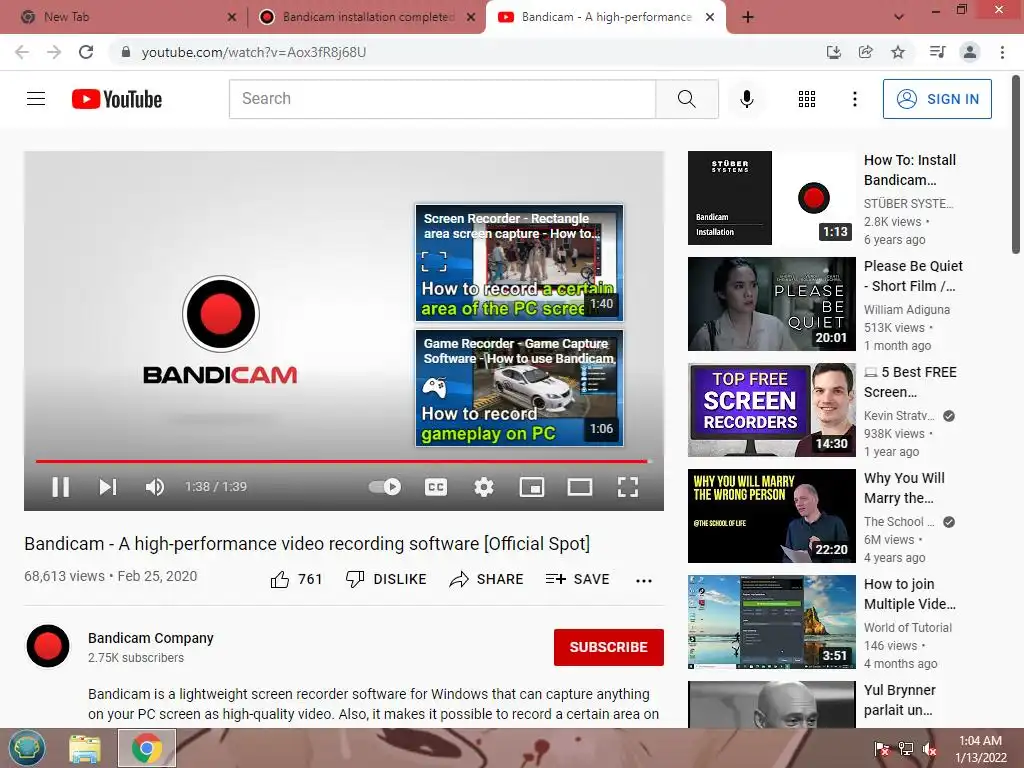The image size is (1024, 768).
Task: Expand the tab search chevron
Action: pos(899,17)
